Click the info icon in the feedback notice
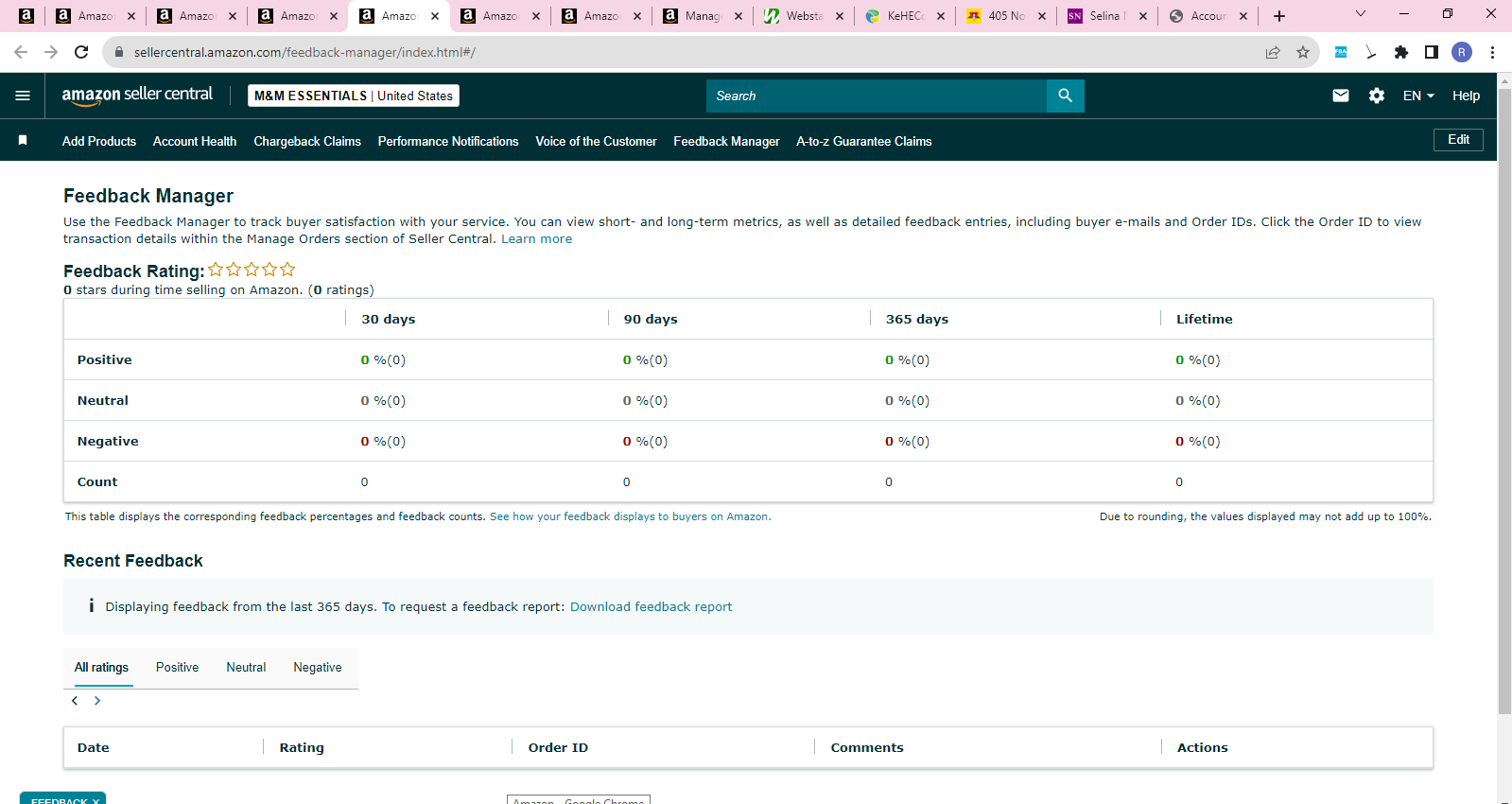This screenshot has width=1512, height=804. [91, 605]
